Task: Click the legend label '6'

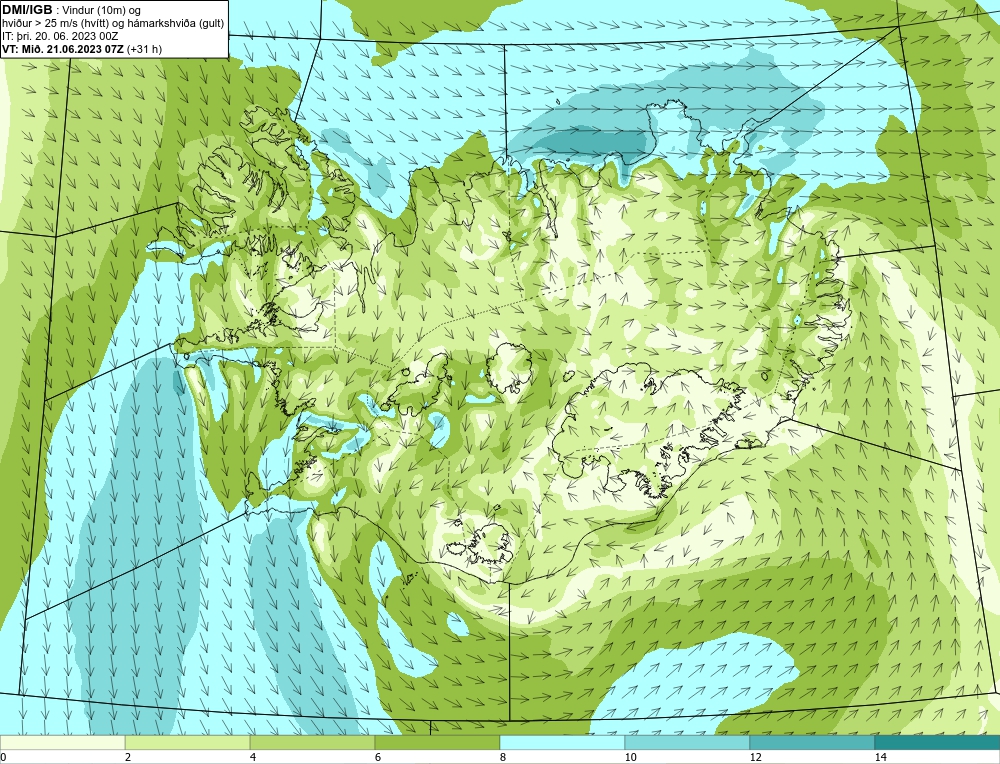Action: 378,757
